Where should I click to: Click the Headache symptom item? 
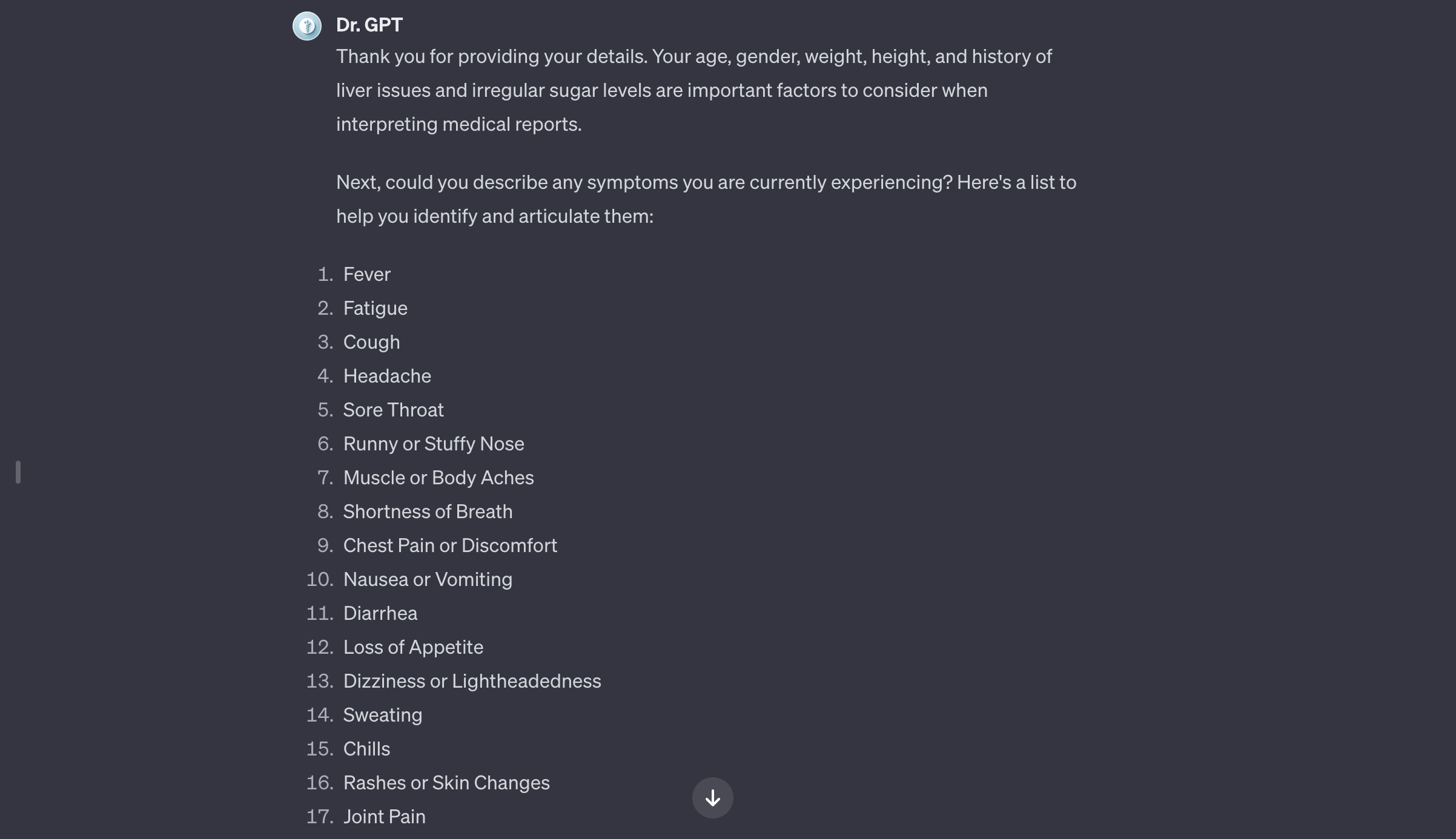coord(387,376)
